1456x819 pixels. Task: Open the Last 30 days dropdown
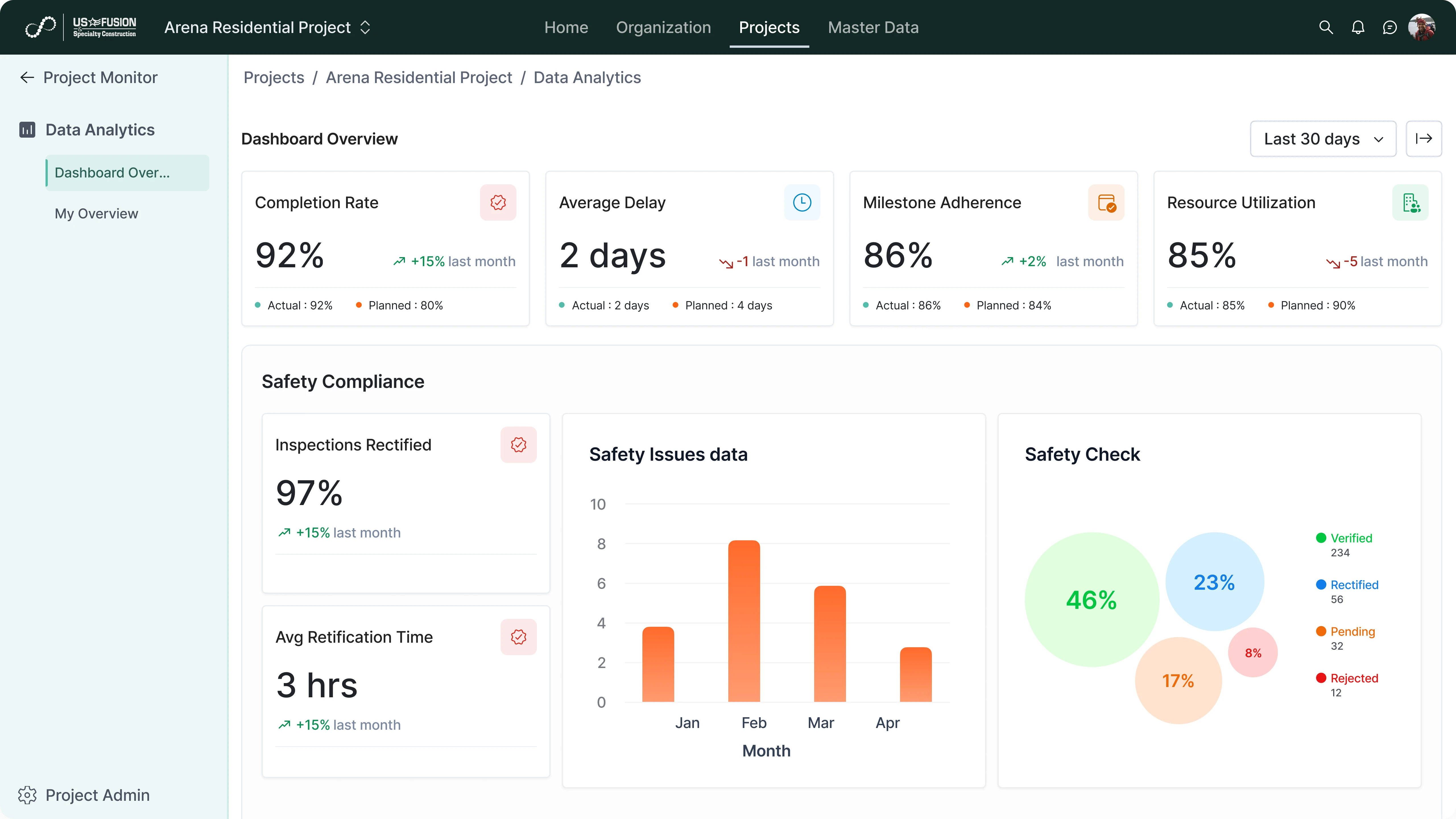(1323, 138)
